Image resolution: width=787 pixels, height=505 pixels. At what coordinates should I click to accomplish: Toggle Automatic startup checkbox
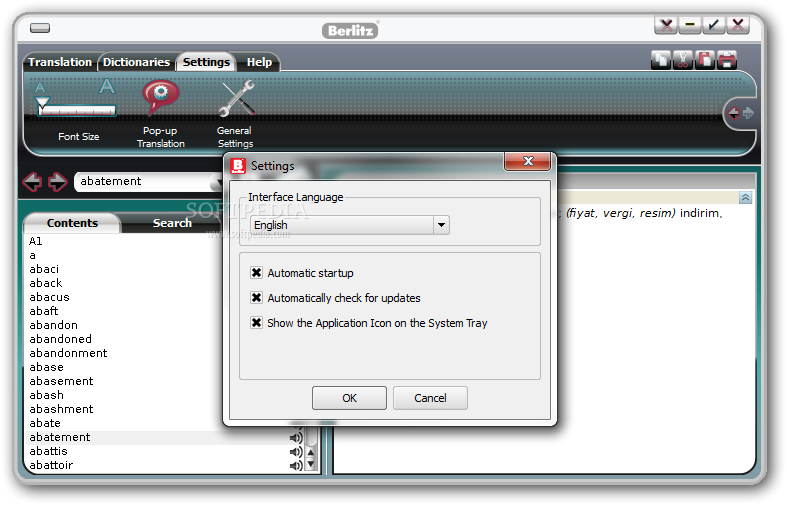[256, 273]
